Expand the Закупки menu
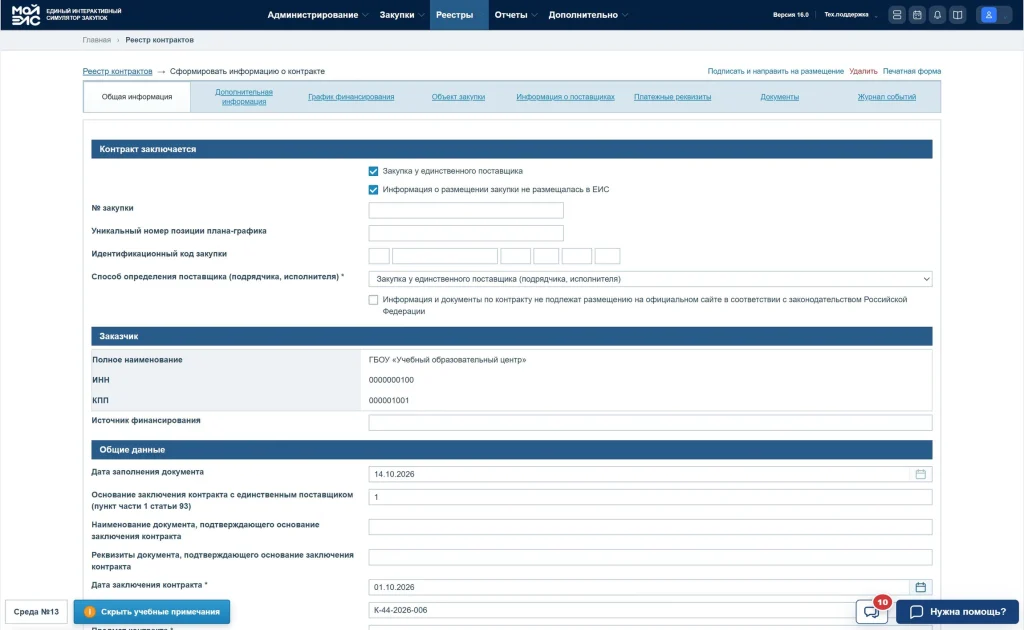The image size is (1024, 630). coord(401,15)
